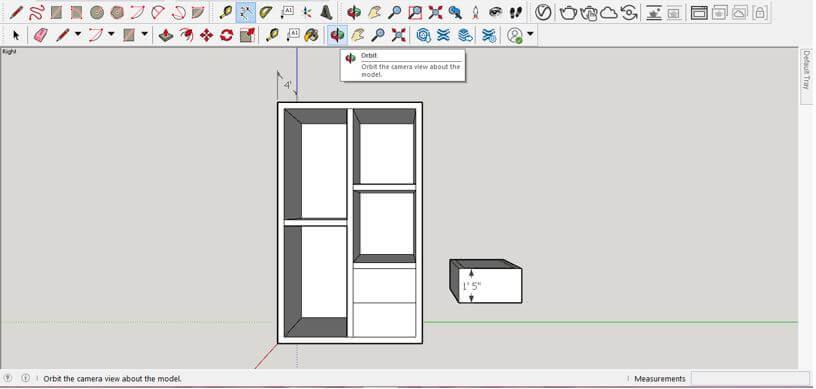Select the Scale tool
The width and height of the screenshot is (816, 389).
click(x=247, y=35)
